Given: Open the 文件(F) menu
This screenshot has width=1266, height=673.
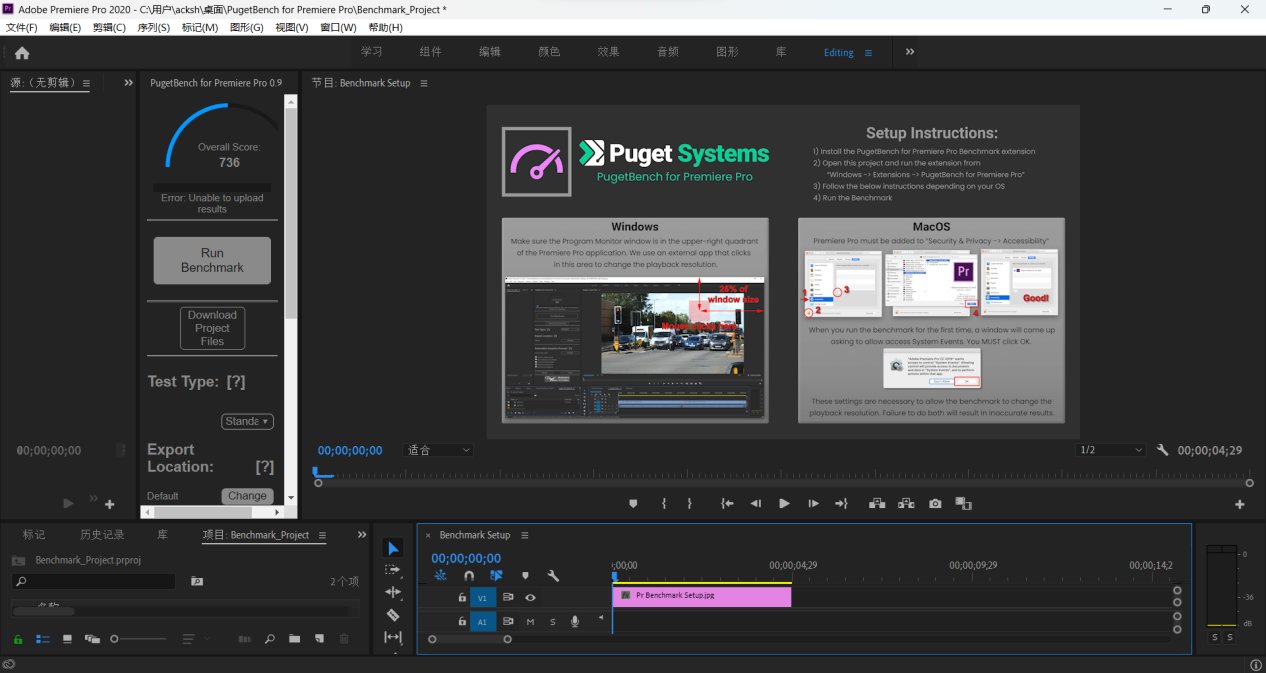Looking at the screenshot, I should 21,28.
